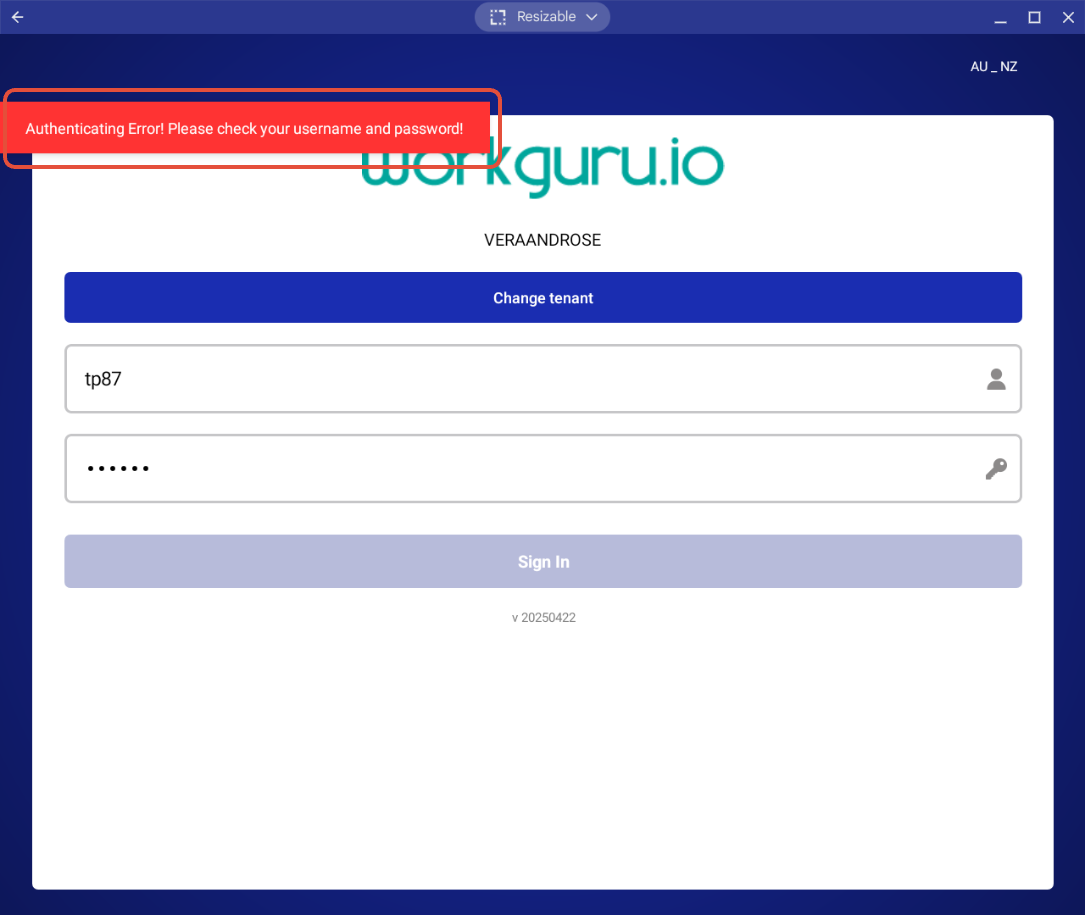Click the resizable dashed-square icon
Image resolution: width=1085 pixels, height=915 pixels.
tap(498, 17)
